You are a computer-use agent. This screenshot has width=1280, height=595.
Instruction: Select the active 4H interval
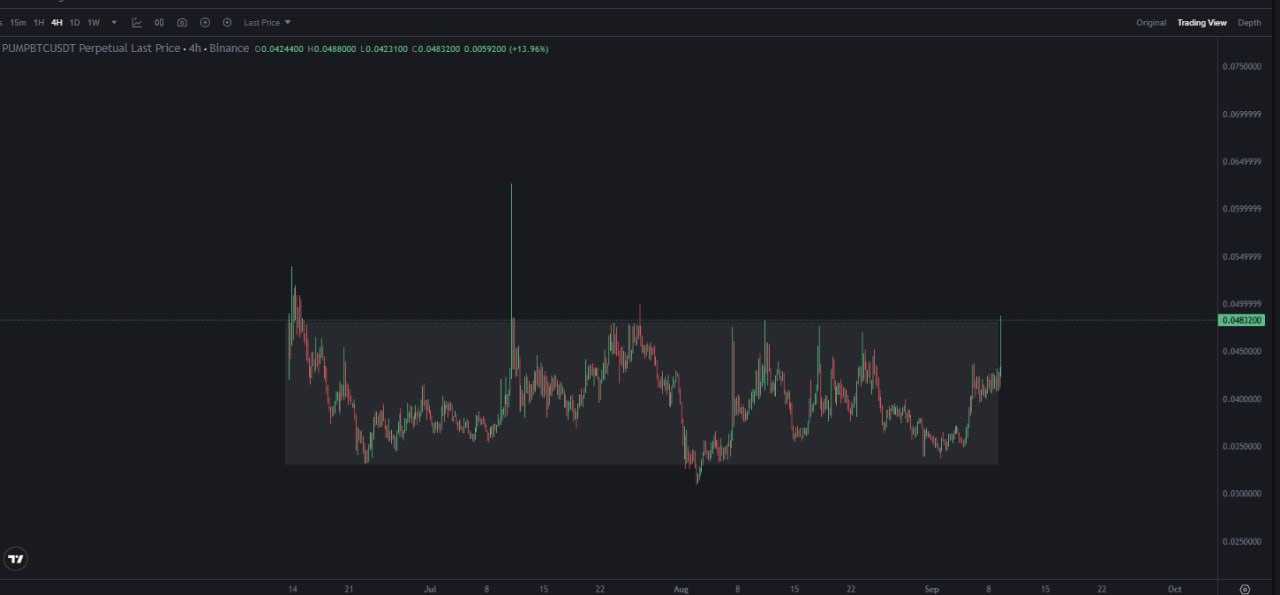[x=57, y=22]
